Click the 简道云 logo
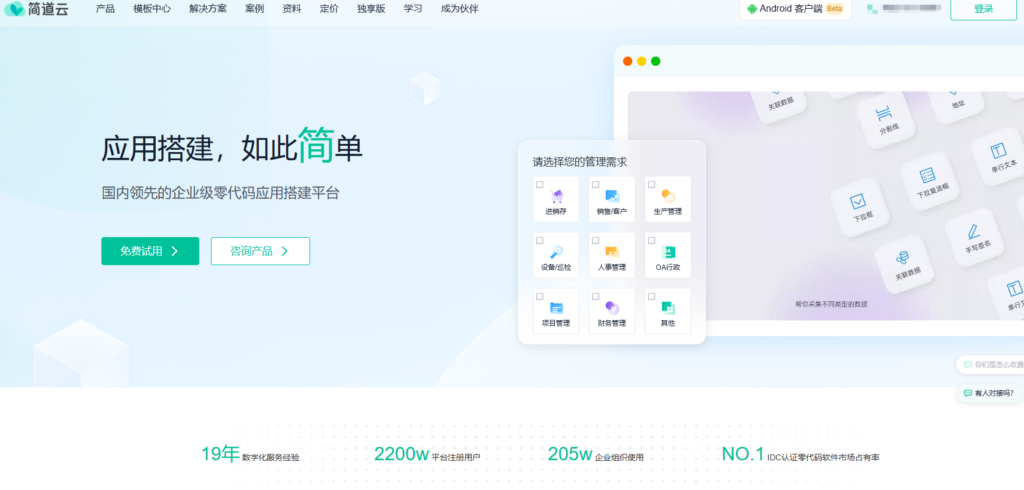 (x=37, y=9)
